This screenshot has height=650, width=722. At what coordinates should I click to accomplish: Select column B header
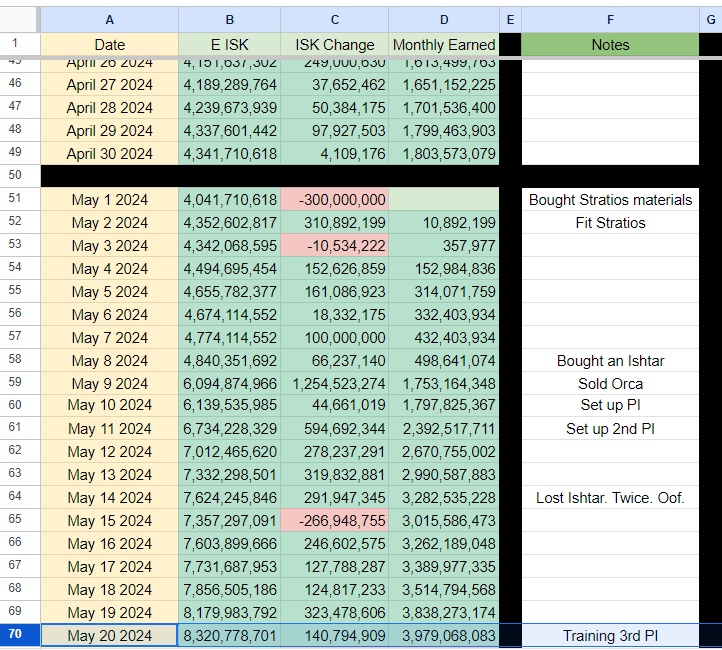coord(230,18)
